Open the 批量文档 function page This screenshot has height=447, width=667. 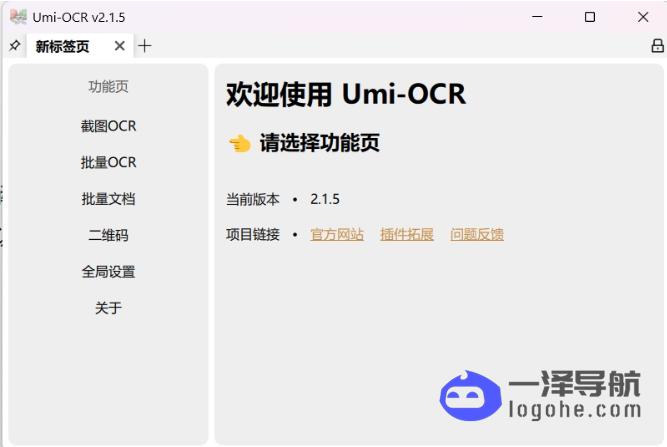tap(108, 199)
